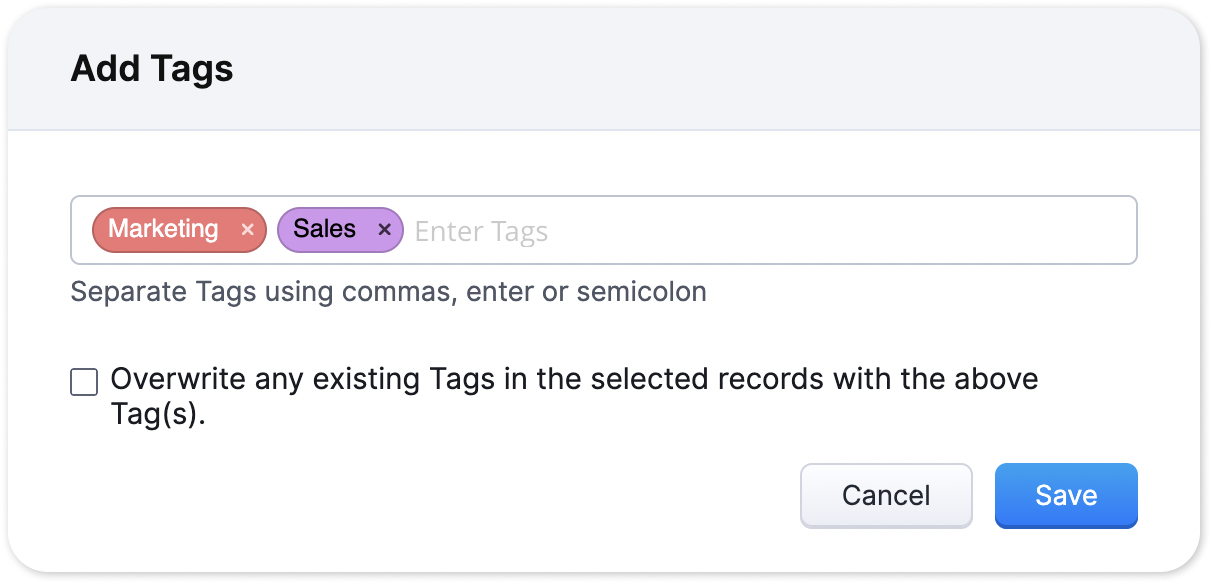Screen dimensions: 1212x584
Task: Save the added tags
Action: [1066, 495]
